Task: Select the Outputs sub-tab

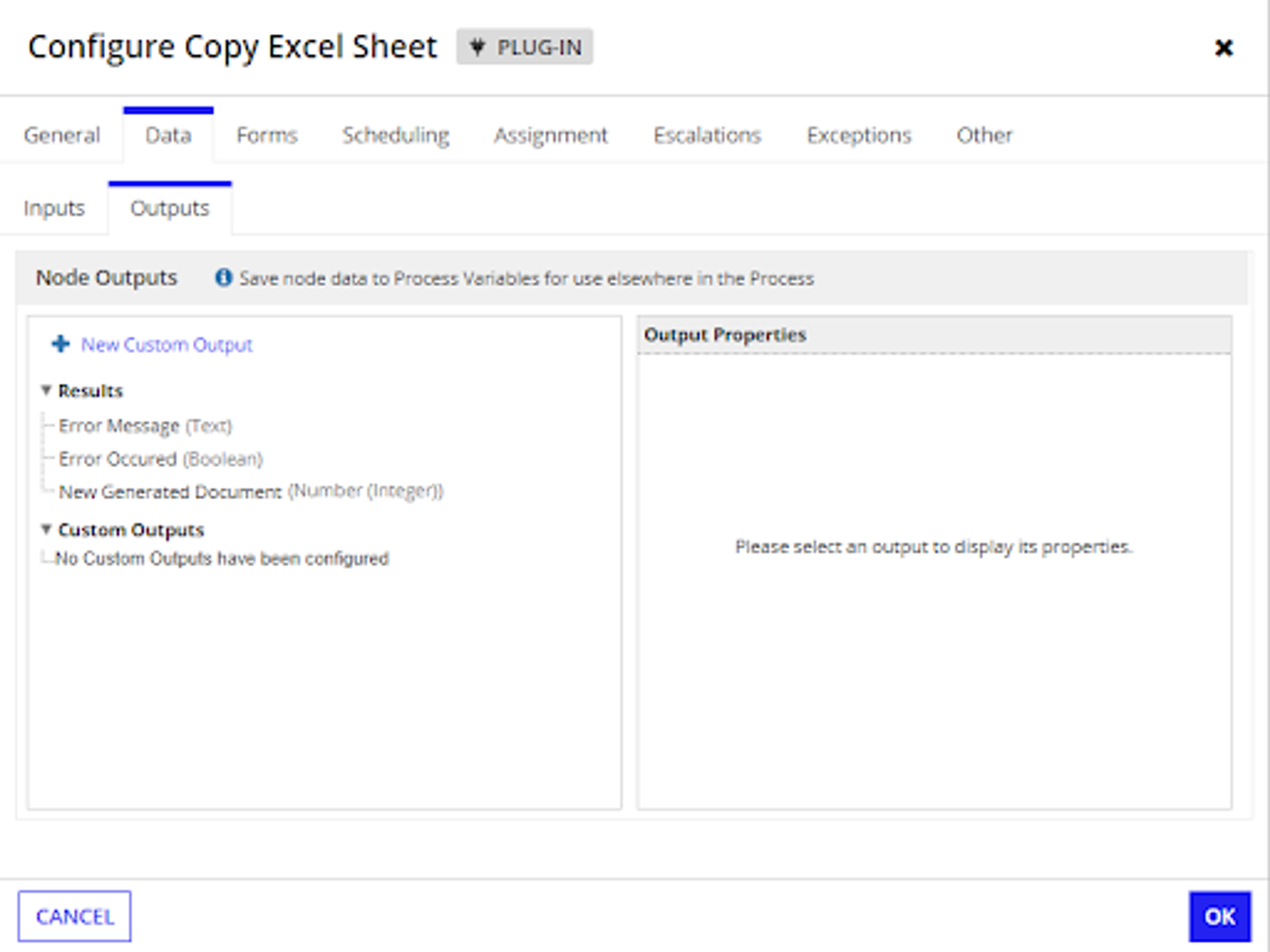Action: point(170,208)
